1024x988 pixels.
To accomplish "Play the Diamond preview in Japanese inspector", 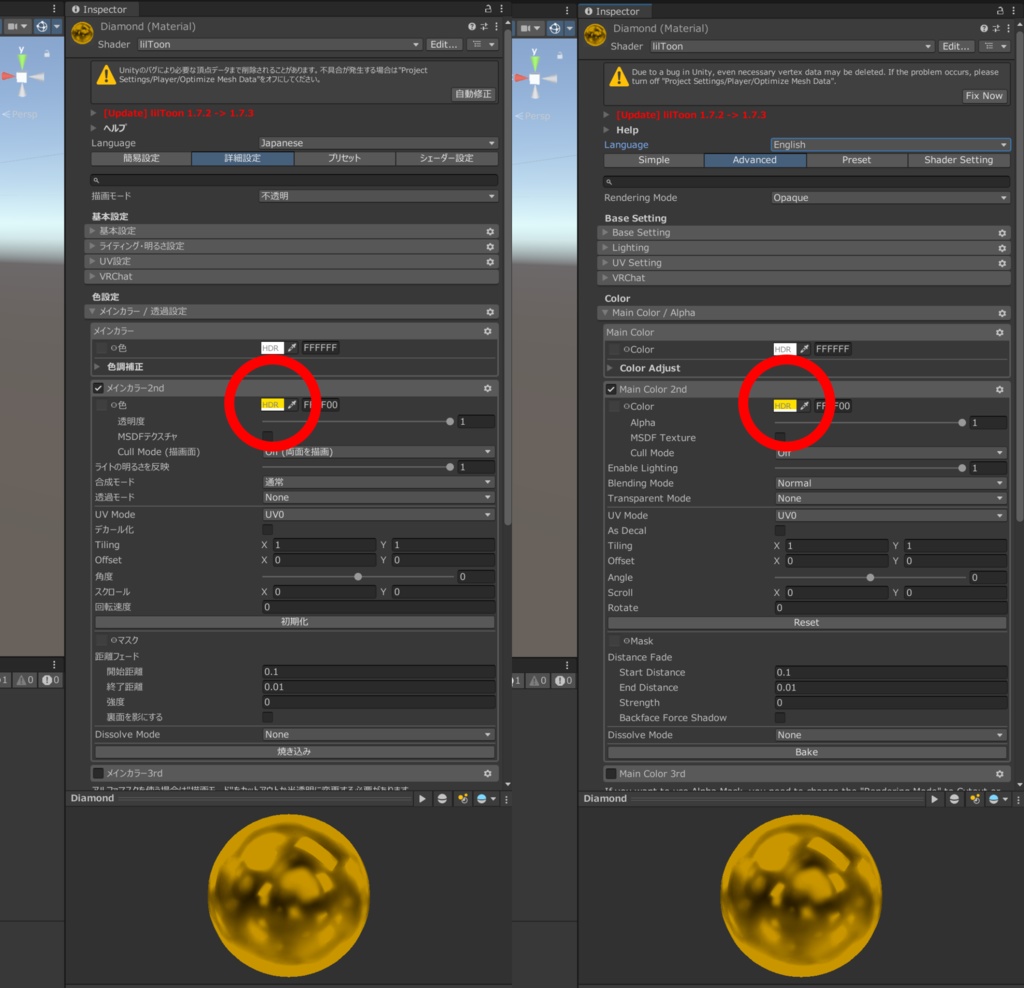I will point(422,799).
